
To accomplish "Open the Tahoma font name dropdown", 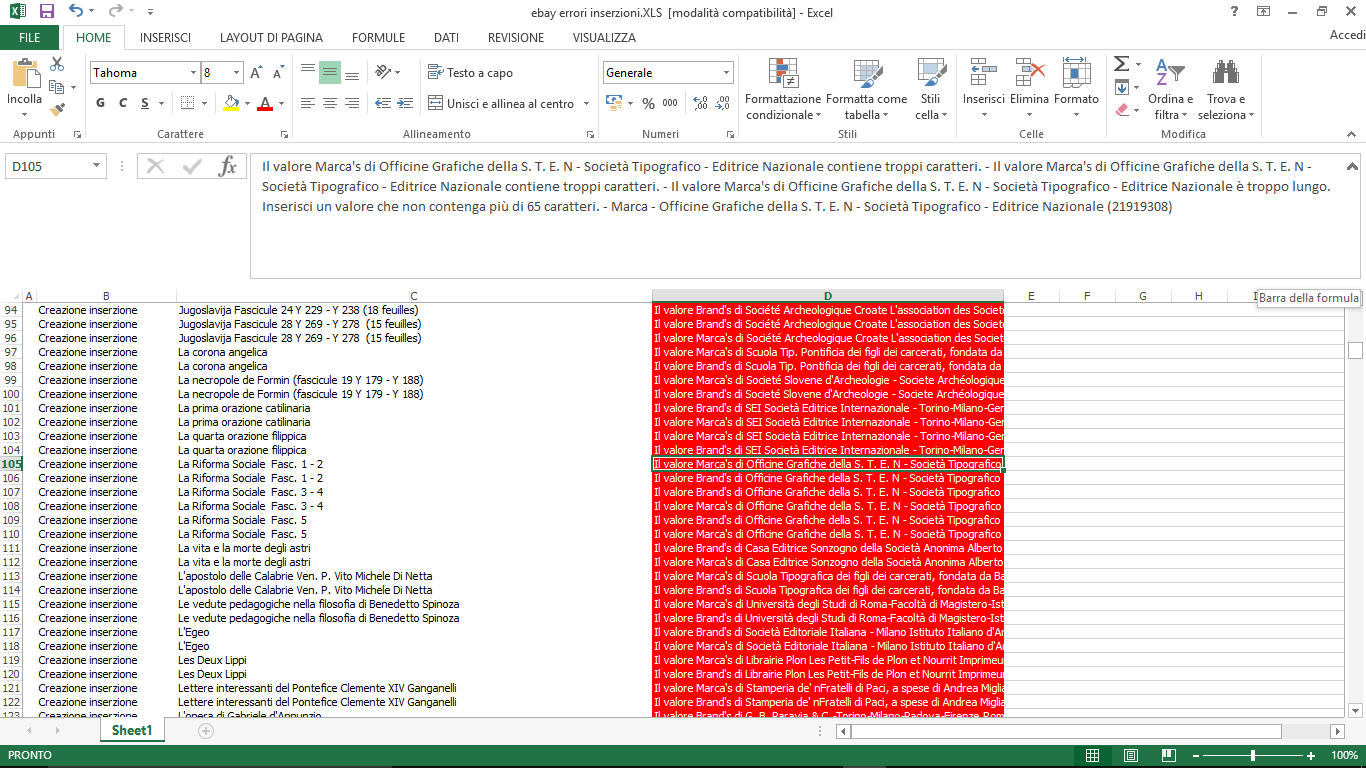I will 193,73.
